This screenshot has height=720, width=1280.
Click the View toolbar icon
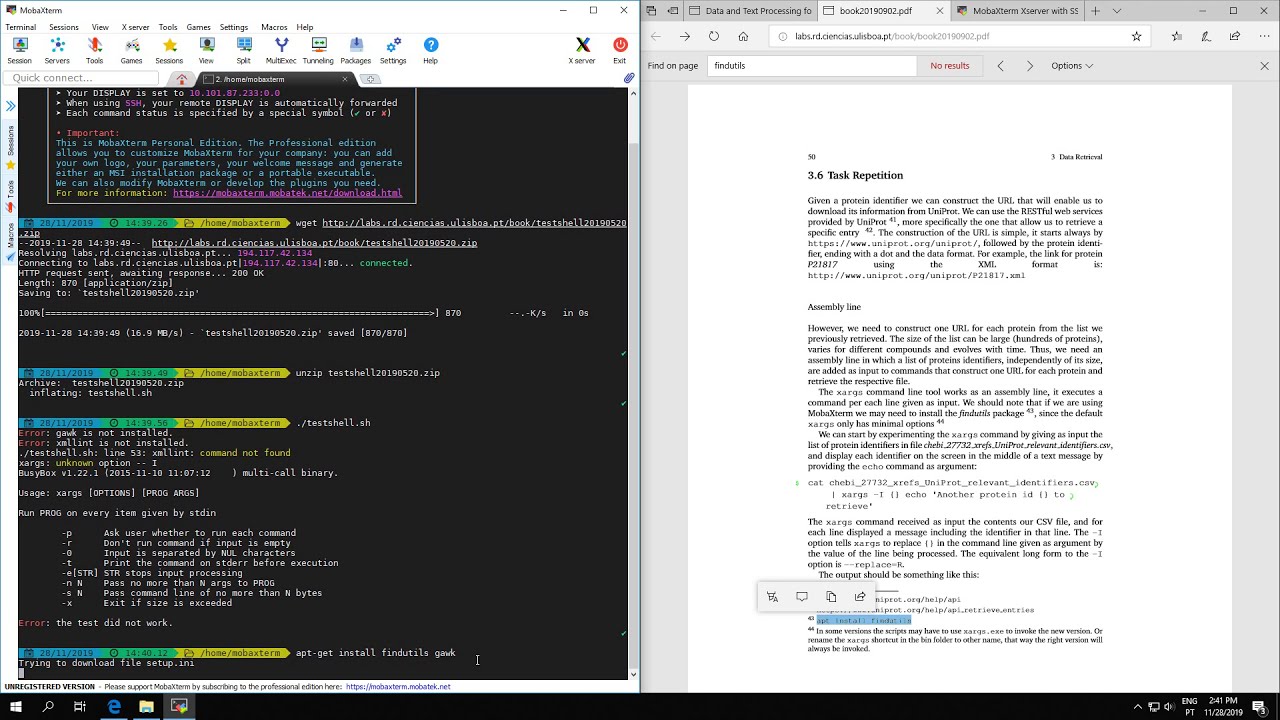point(206,51)
